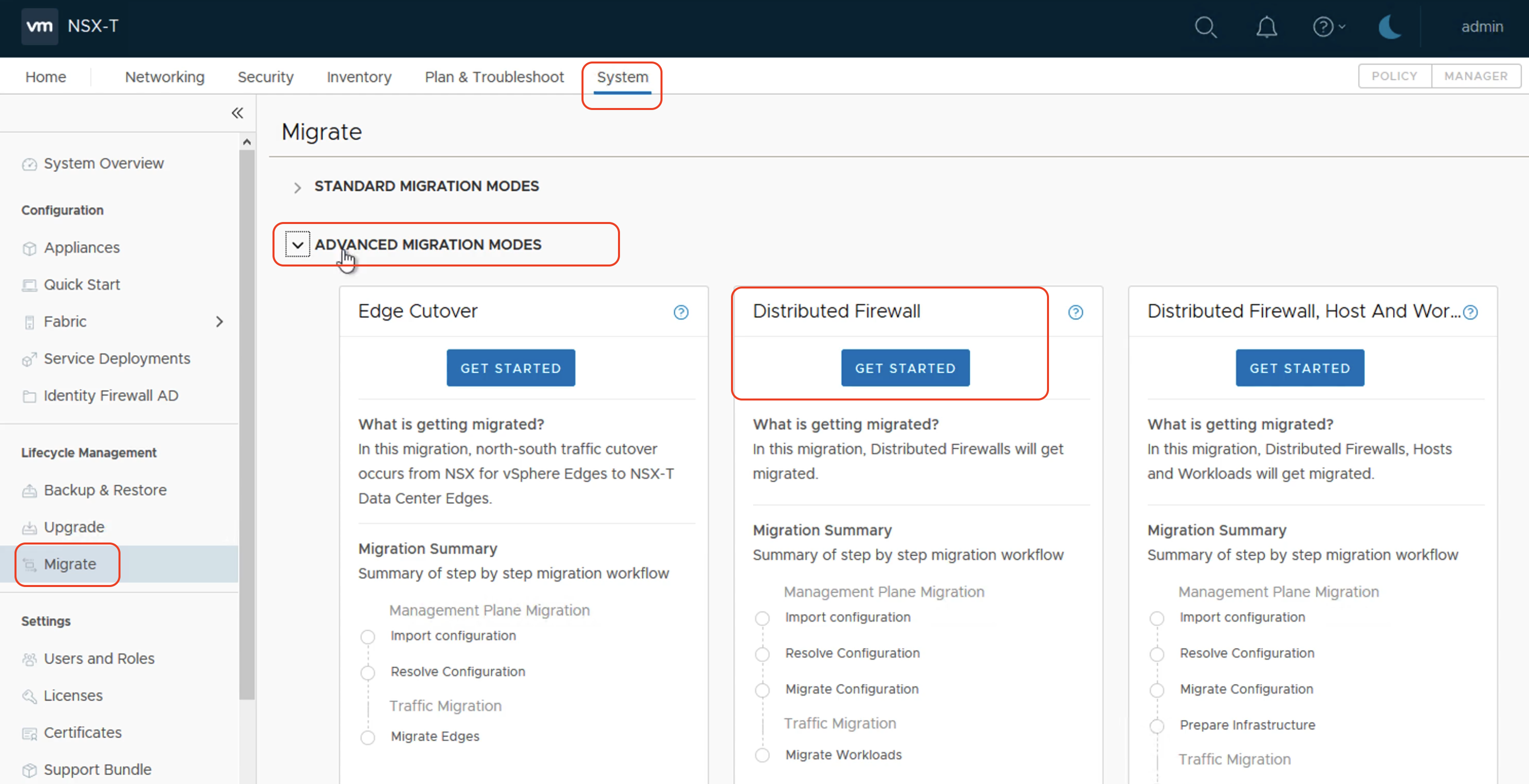This screenshot has width=1529, height=784.
Task: Click the Appliances cube icon
Action: [x=29, y=248]
